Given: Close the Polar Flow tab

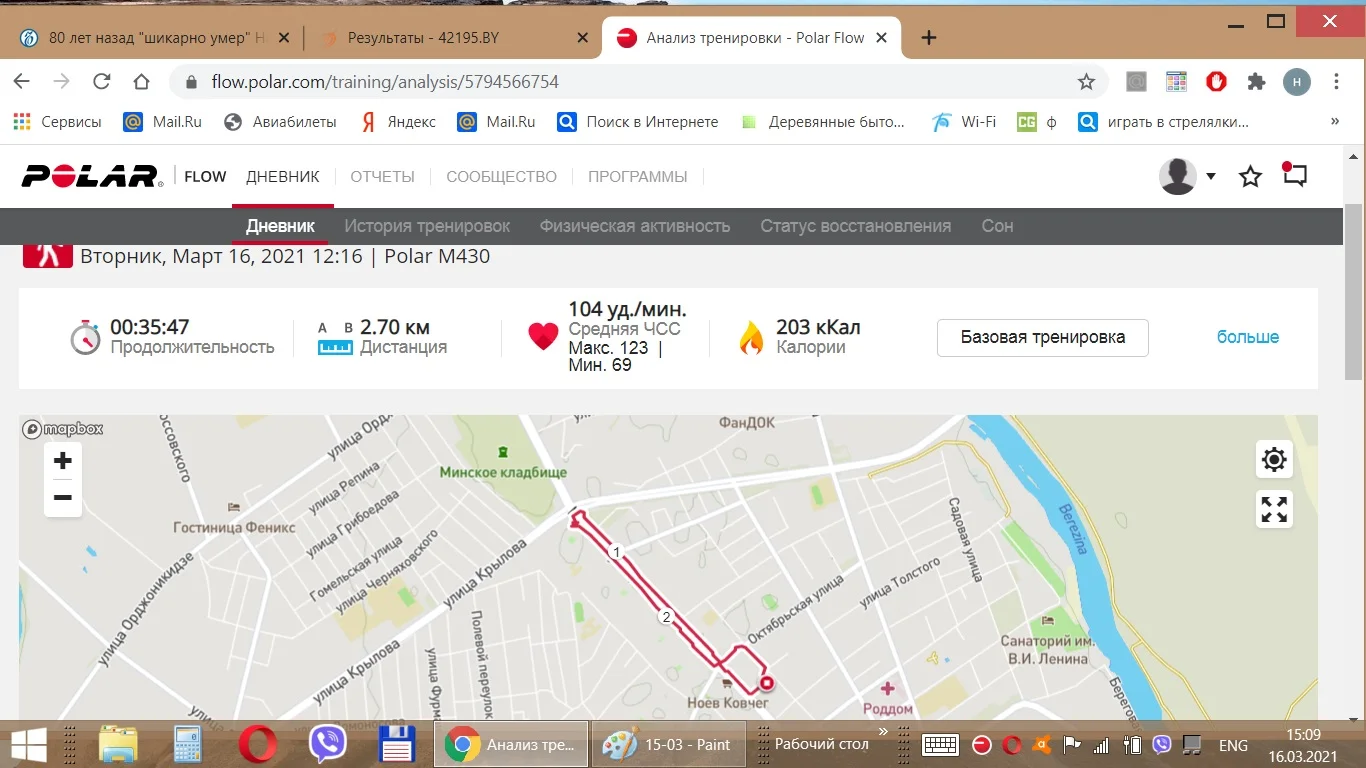Looking at the screenshot, I should [x=882, y=38].
